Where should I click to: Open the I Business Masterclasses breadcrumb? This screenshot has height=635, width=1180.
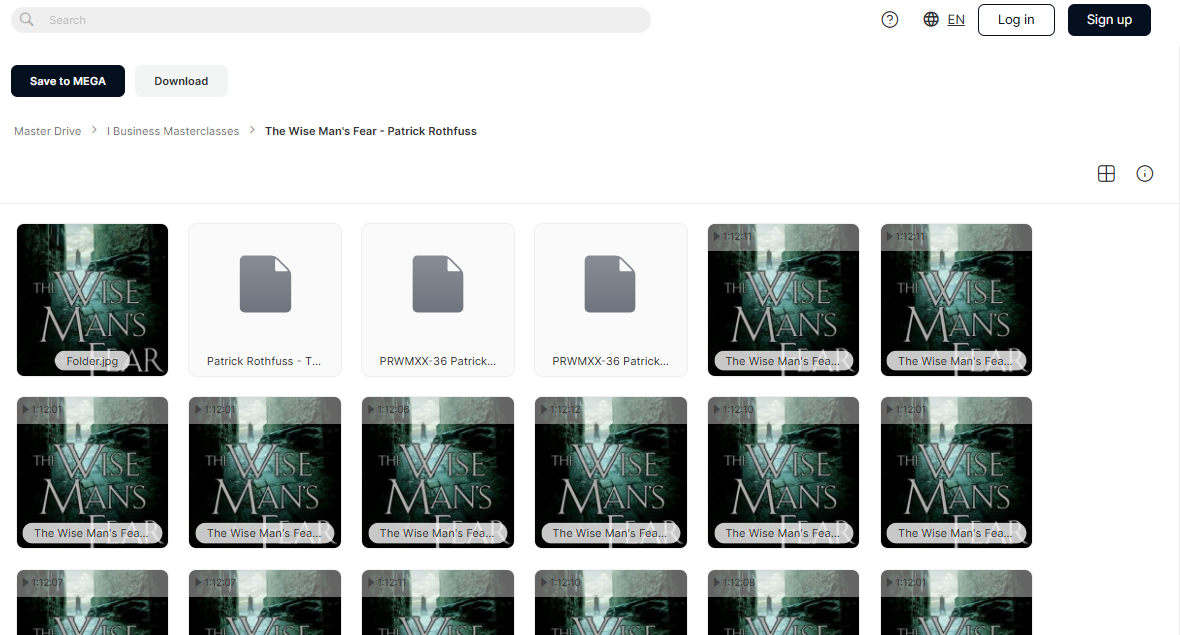(x=173, y=131)
